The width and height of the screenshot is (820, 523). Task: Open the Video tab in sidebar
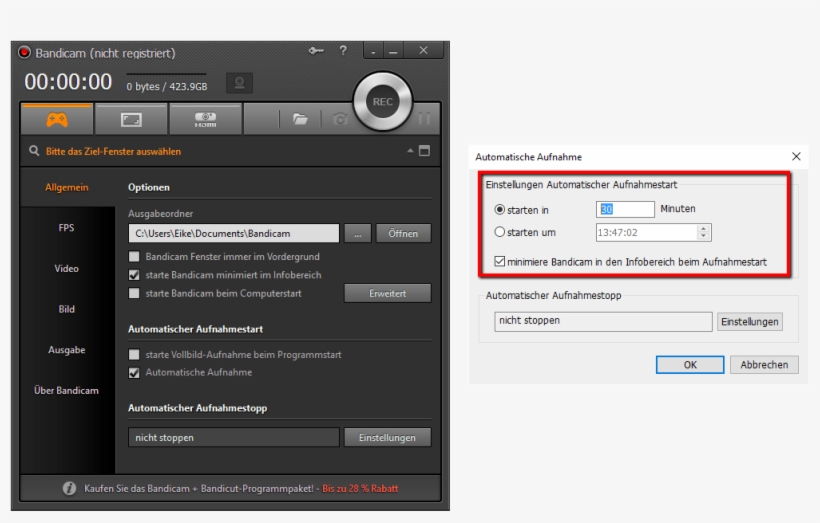(x=66, y=268)
